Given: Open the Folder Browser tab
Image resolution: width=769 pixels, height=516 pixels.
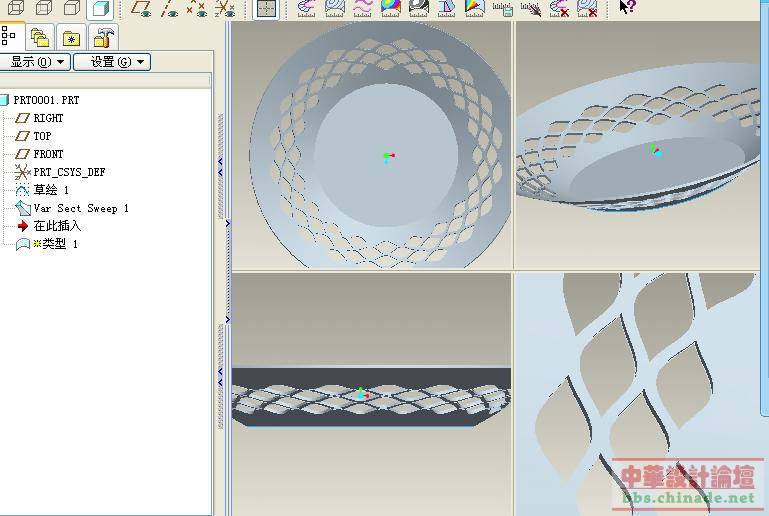Looking at the screenshot, I should (x=40, y=38).
